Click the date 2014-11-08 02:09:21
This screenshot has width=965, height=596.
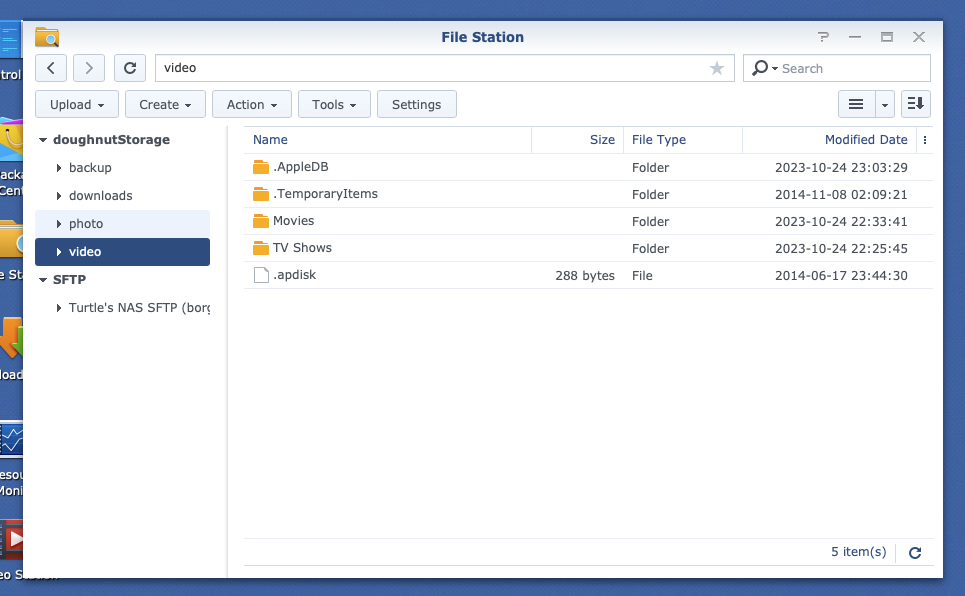[841, 195]
